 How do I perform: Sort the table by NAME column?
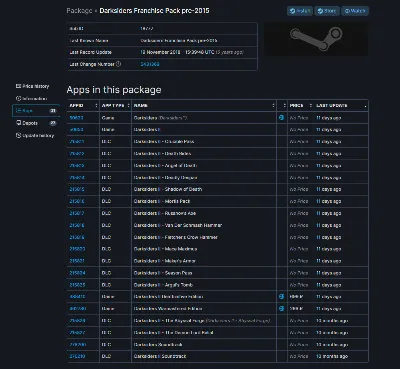pyautogui.click(x=204, y=105)
